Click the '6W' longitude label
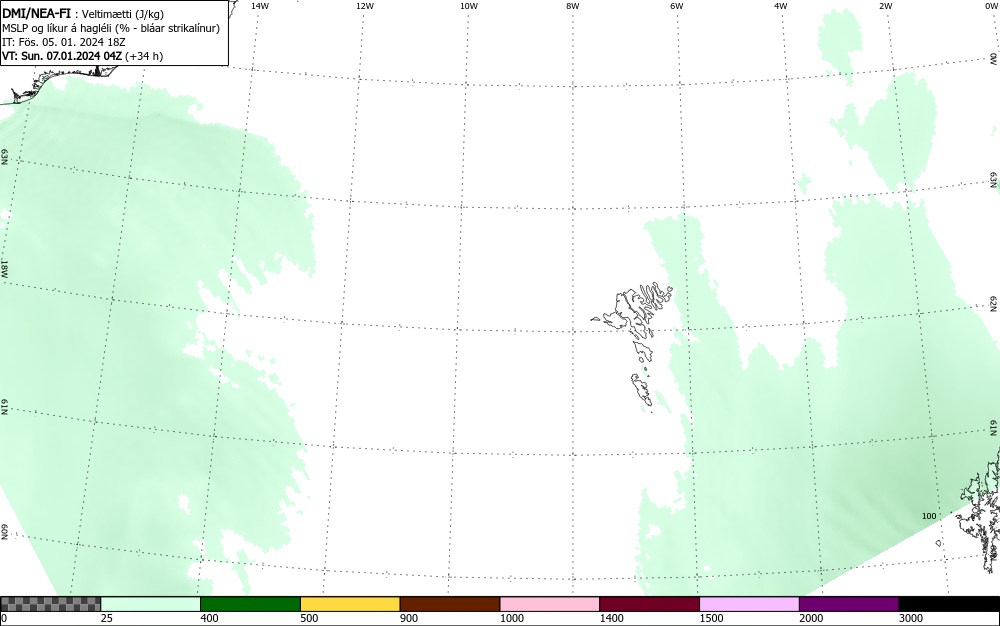 coord(677,6)
